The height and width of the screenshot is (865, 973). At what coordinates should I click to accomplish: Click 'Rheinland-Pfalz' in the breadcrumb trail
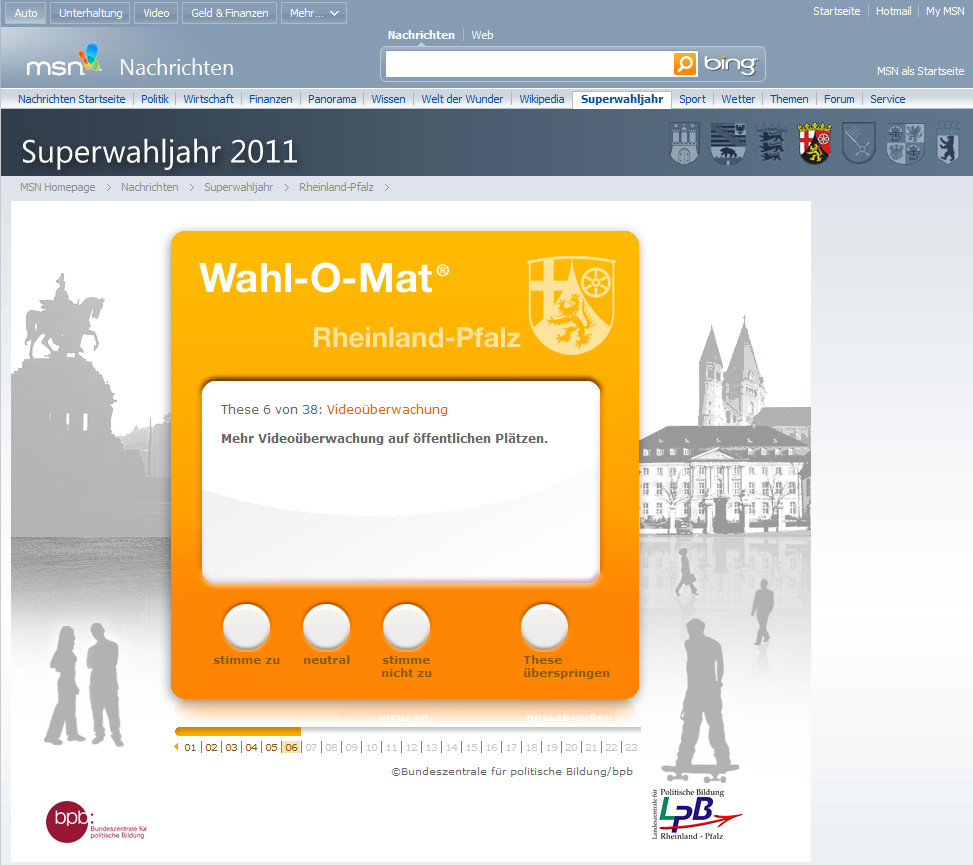(336, 187)
